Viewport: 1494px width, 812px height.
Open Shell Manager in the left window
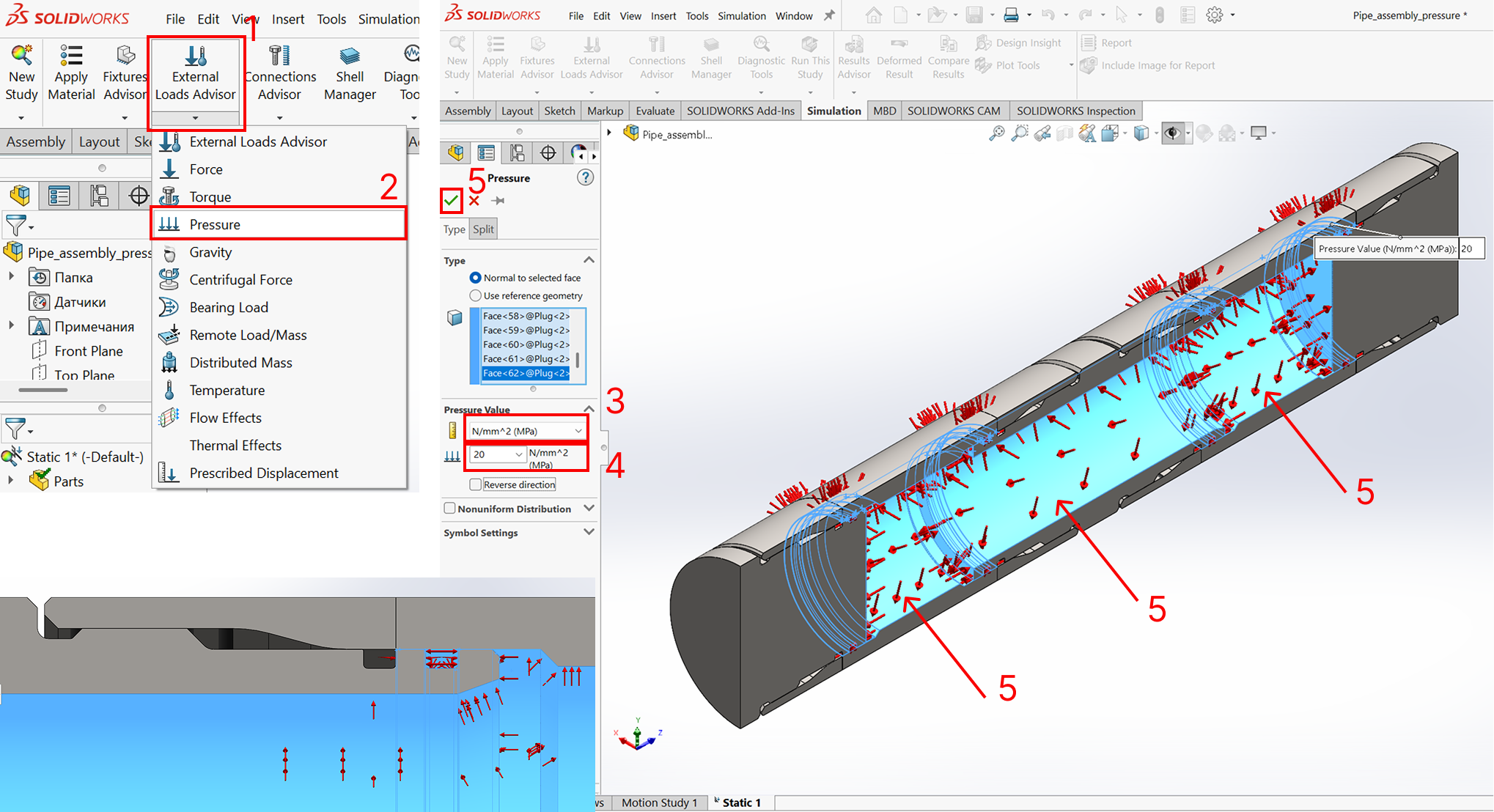[x=350, y=73]
